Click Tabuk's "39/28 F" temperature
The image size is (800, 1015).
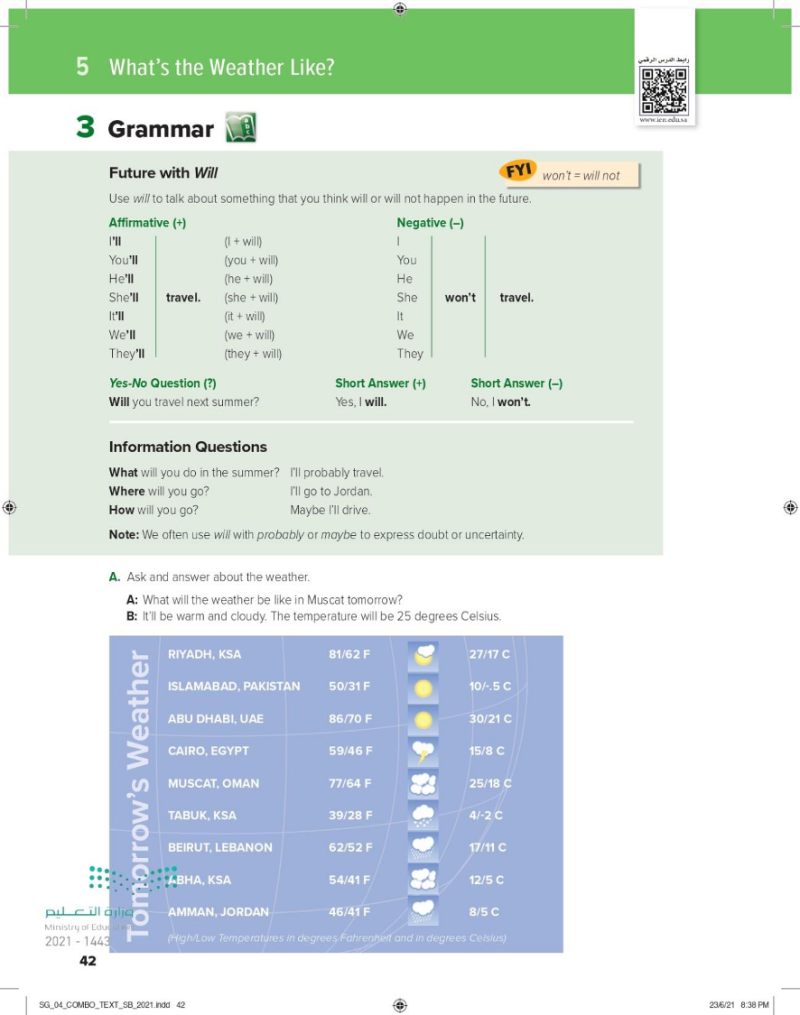click(350, 816)
